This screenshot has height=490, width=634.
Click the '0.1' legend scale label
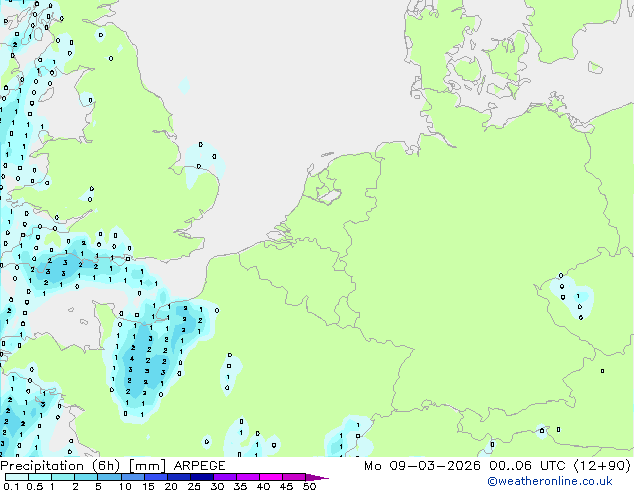click(11, 486)
